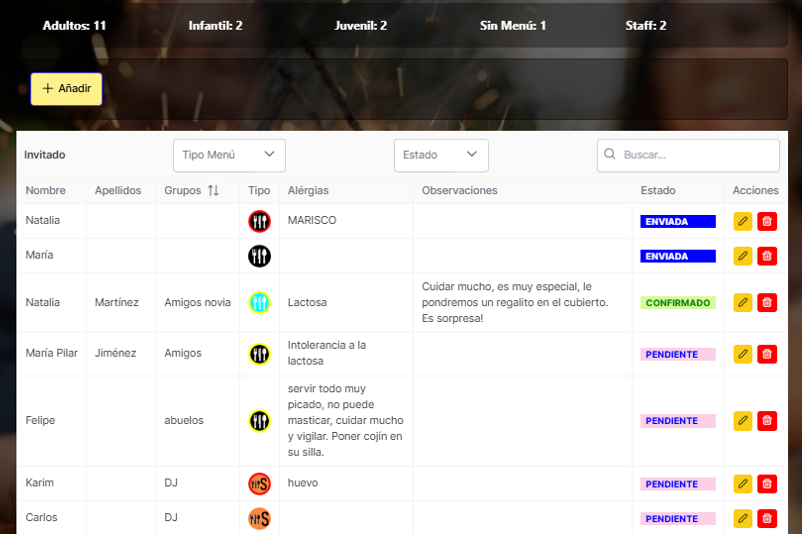
Task: Click Felipe's note about servir todo muy picado
Action: pos(345,420)
